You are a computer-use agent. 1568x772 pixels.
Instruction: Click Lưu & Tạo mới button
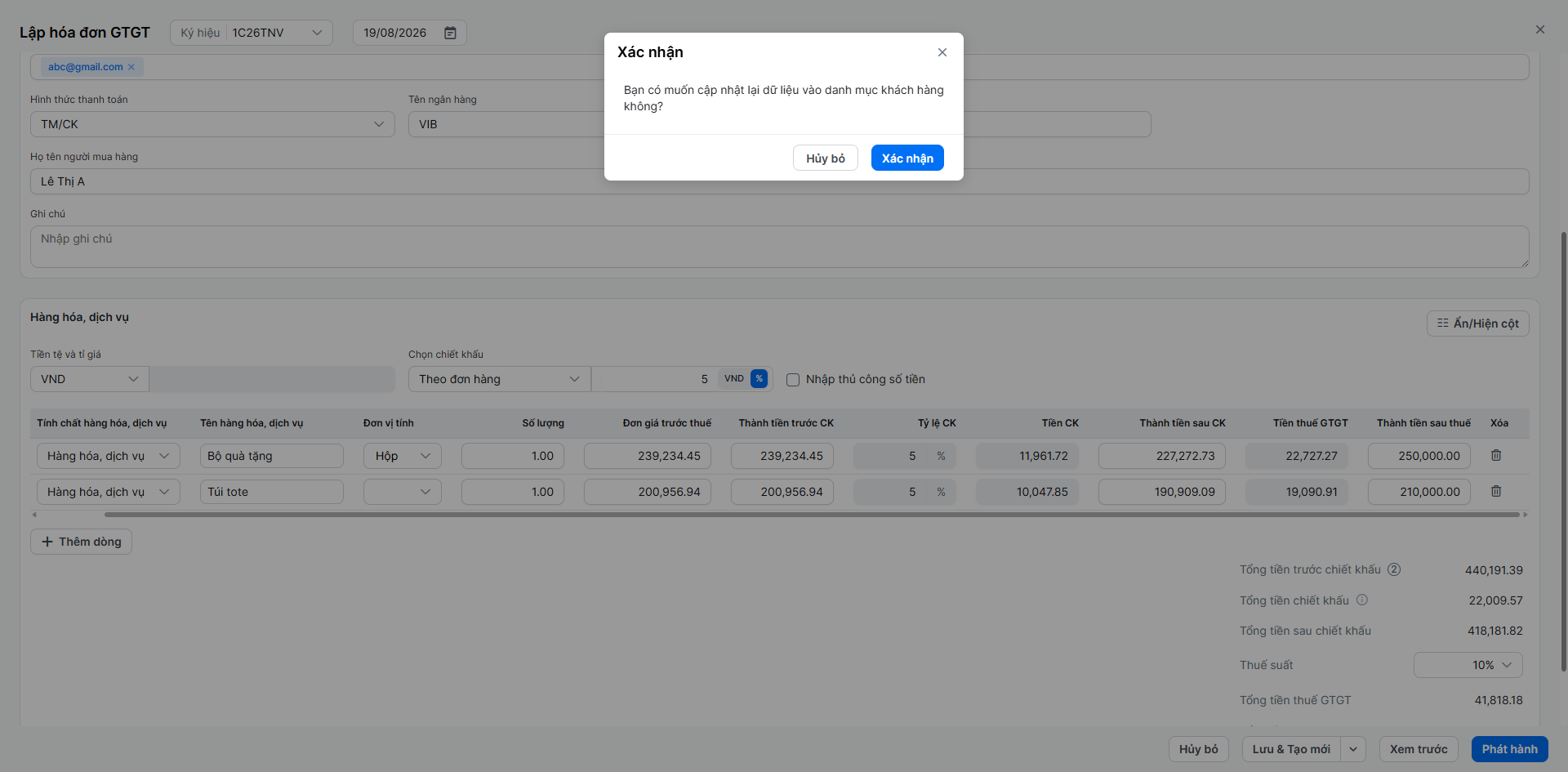pyautogui.click(x=1291, y=749)
